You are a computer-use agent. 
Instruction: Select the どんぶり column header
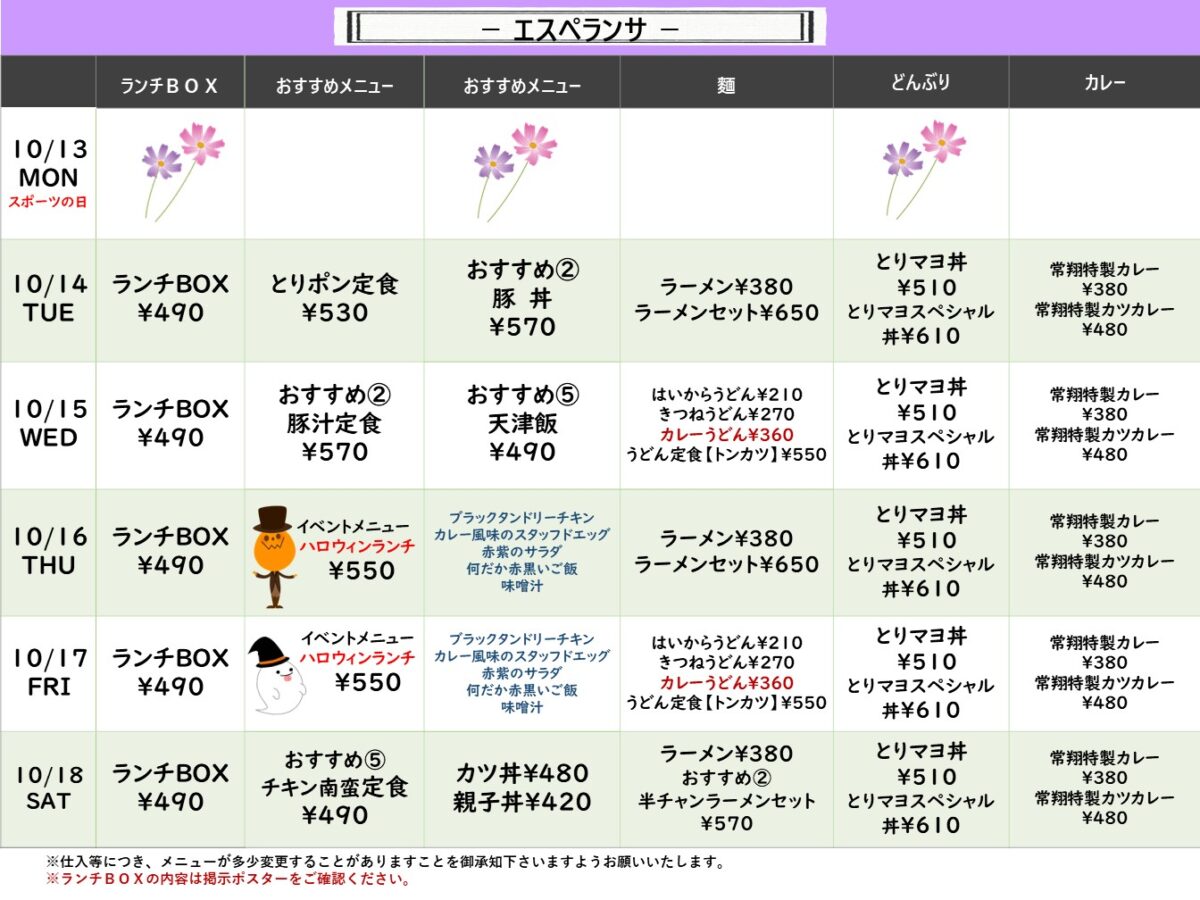pyautogui.click(x=920, y=84)
